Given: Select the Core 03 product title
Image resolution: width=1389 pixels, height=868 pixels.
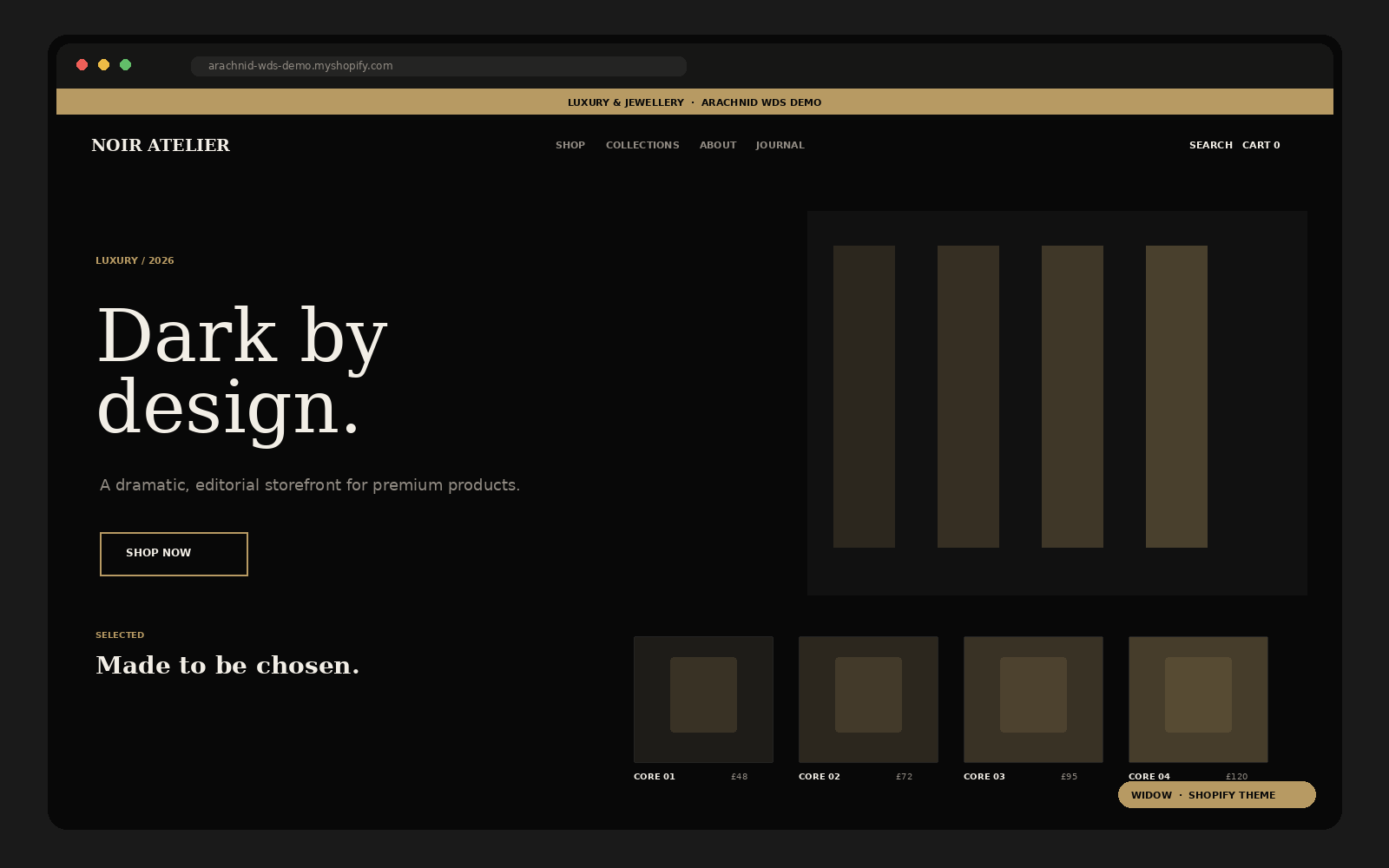Looking at the screenshot, I should coord(984,777).
